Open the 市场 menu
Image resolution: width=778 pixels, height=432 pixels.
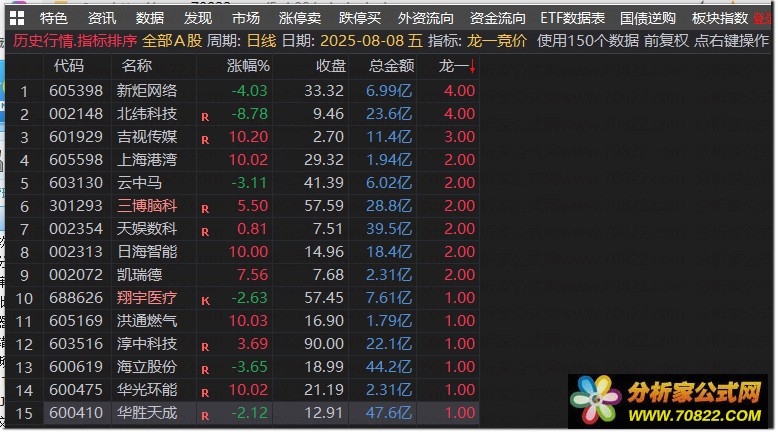click(x=246, y=18)
